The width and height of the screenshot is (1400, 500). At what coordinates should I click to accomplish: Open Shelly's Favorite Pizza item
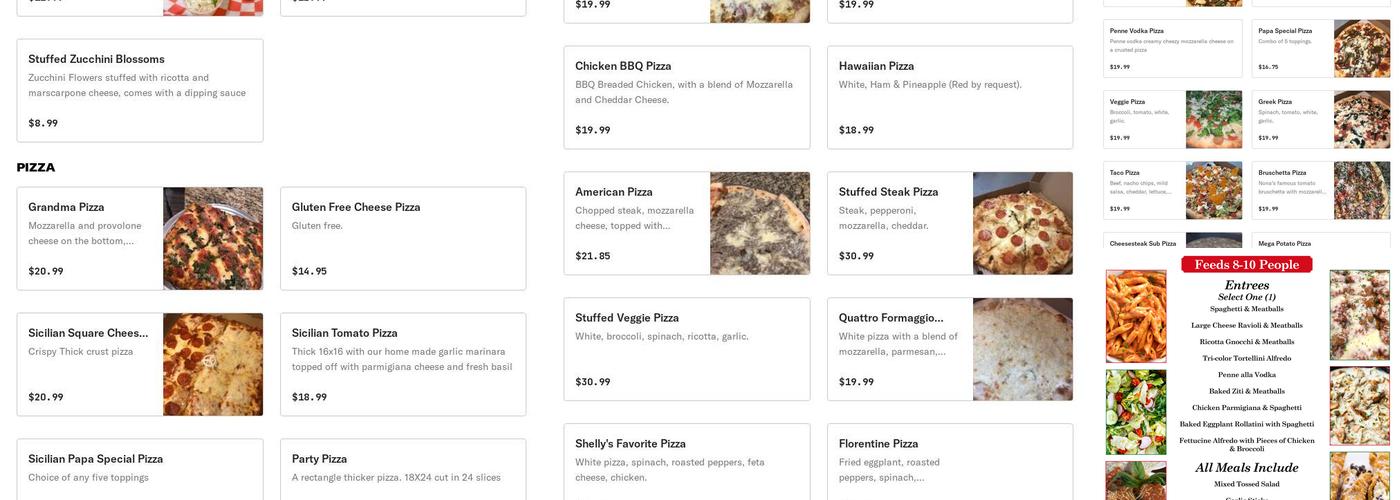click(631, 444)
